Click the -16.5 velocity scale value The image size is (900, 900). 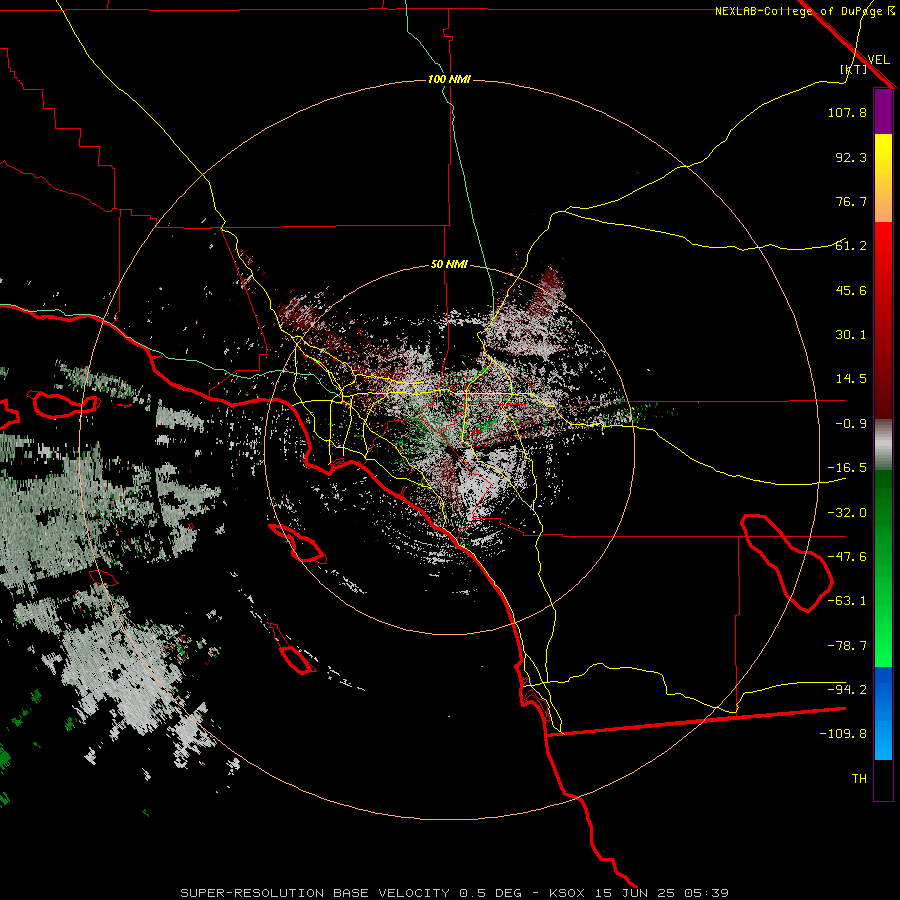pyautogui.click(x=847, y=468)
